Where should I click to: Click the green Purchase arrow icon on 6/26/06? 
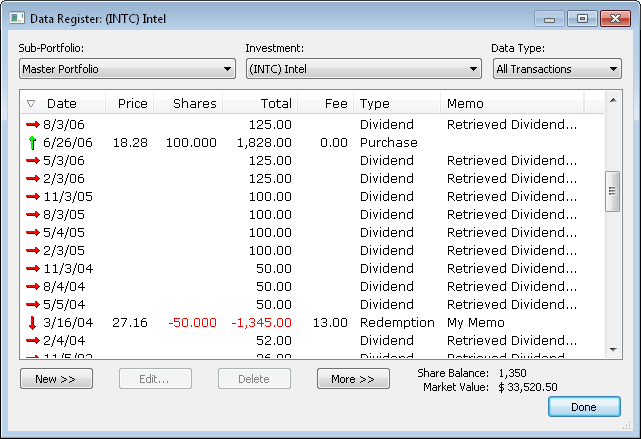pyautogui.click(x=32, y=143)
